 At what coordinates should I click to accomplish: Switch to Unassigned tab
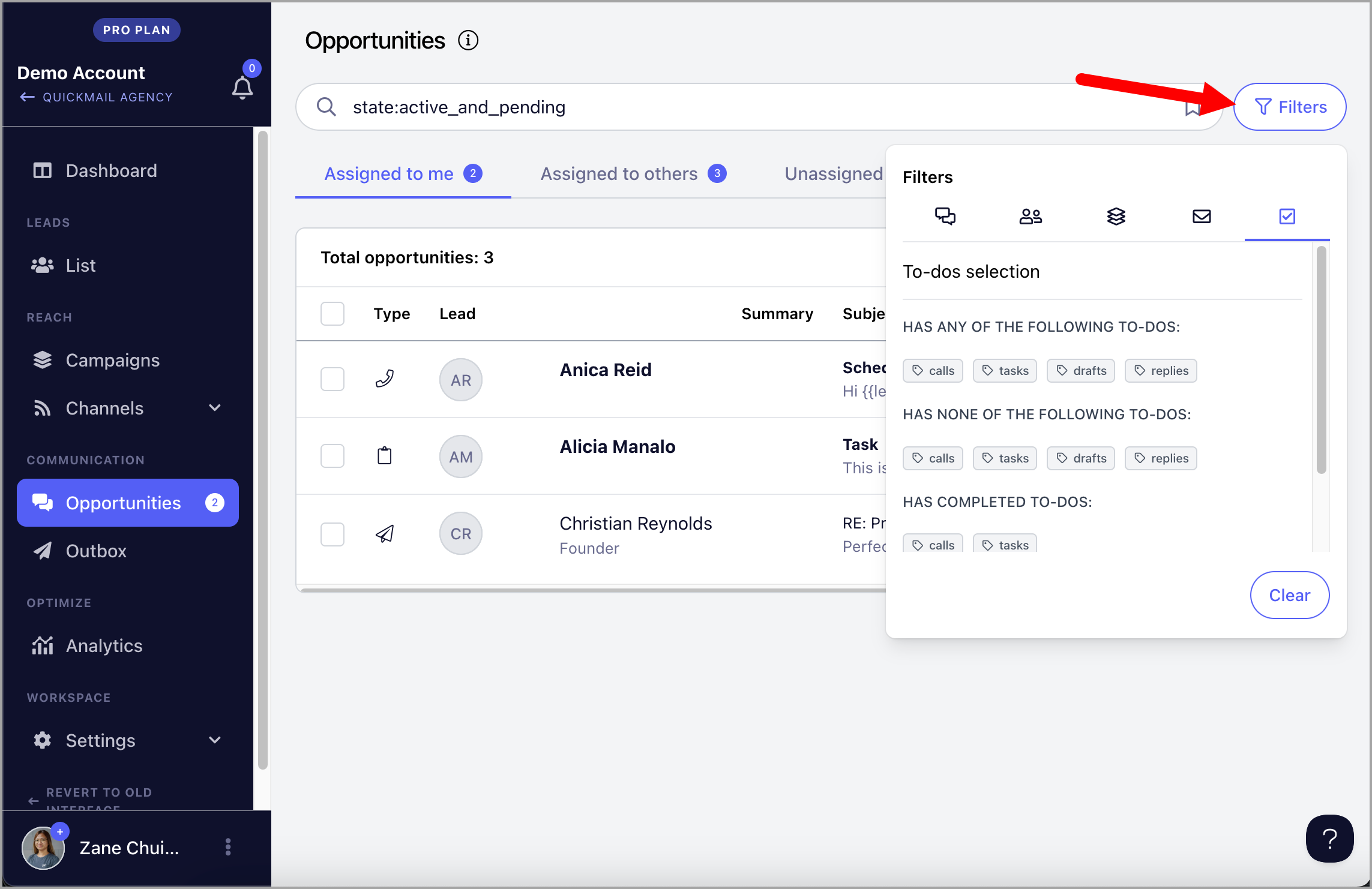click(834, 174)
